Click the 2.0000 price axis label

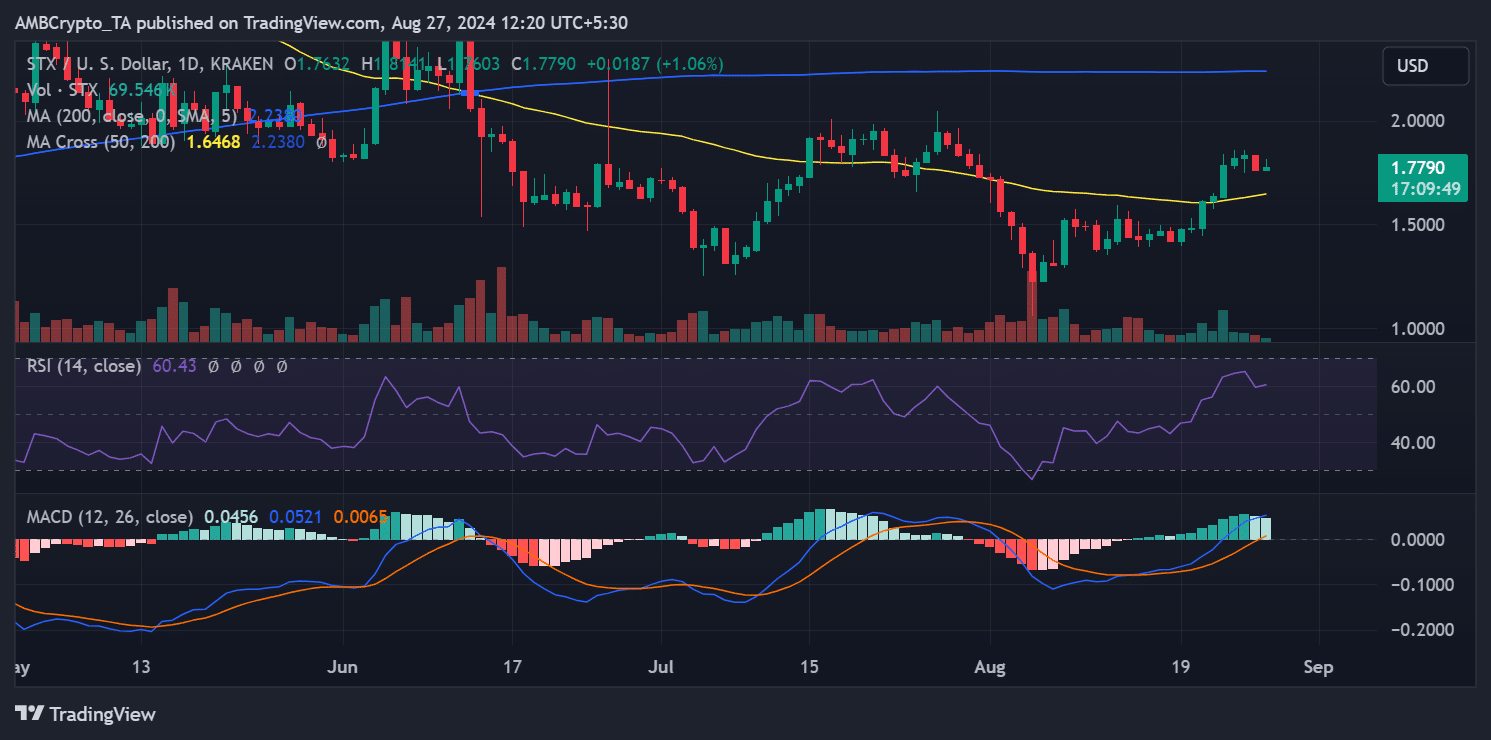coord(1419,120)
